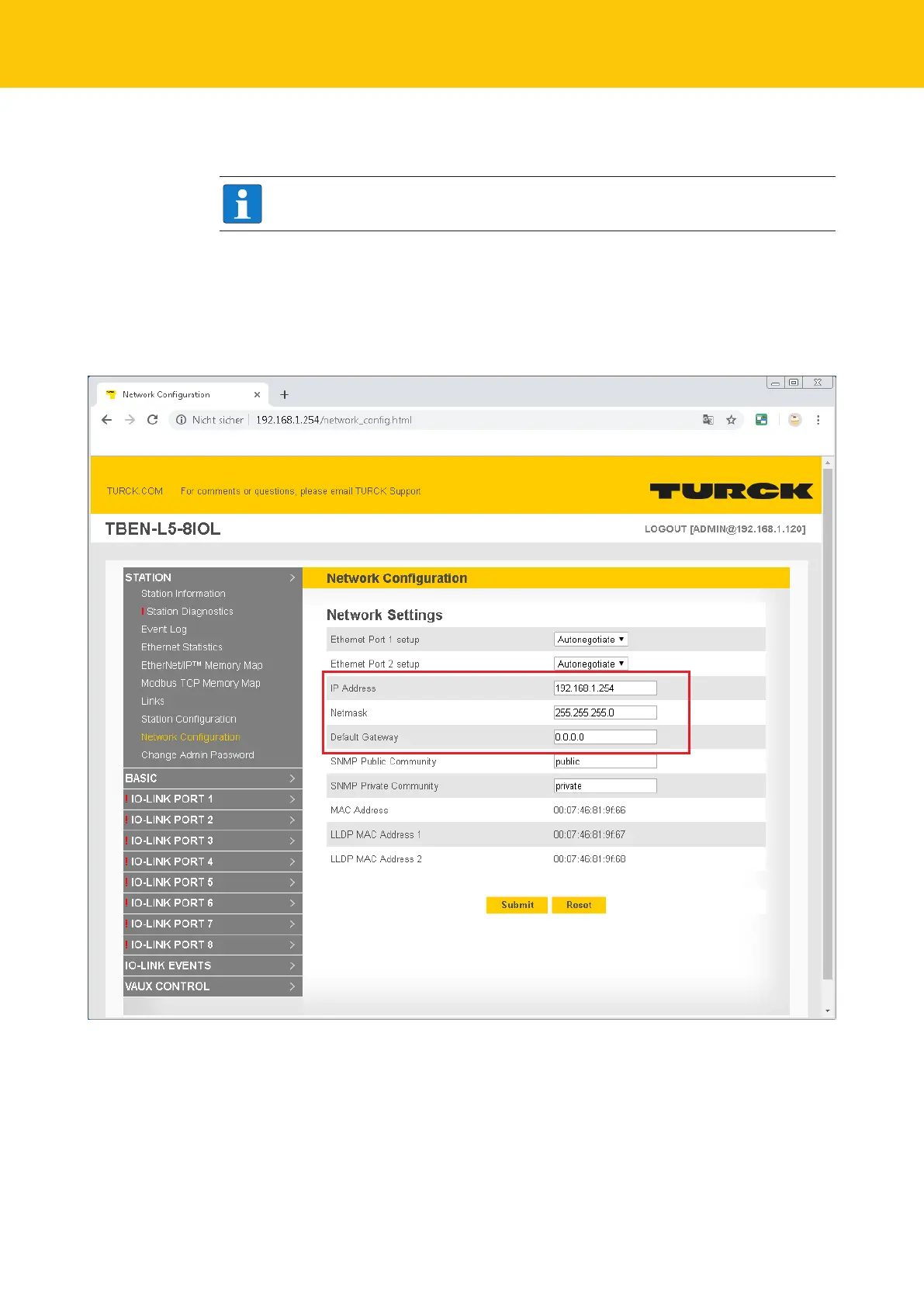Click the TURCK Support email link

click(388, 491)
